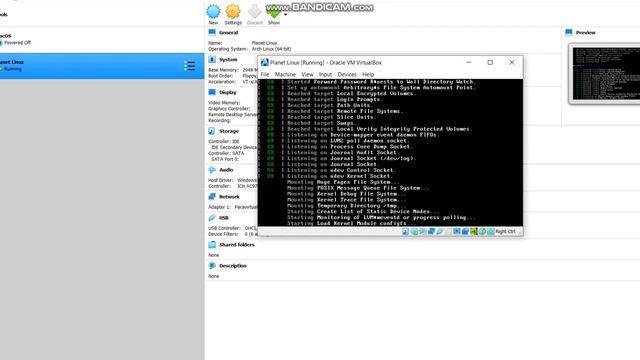Screen dimensions: 640x360
Task: Open the Help menu in VM window
Action: pyautogui.click(x=368, y=74)
